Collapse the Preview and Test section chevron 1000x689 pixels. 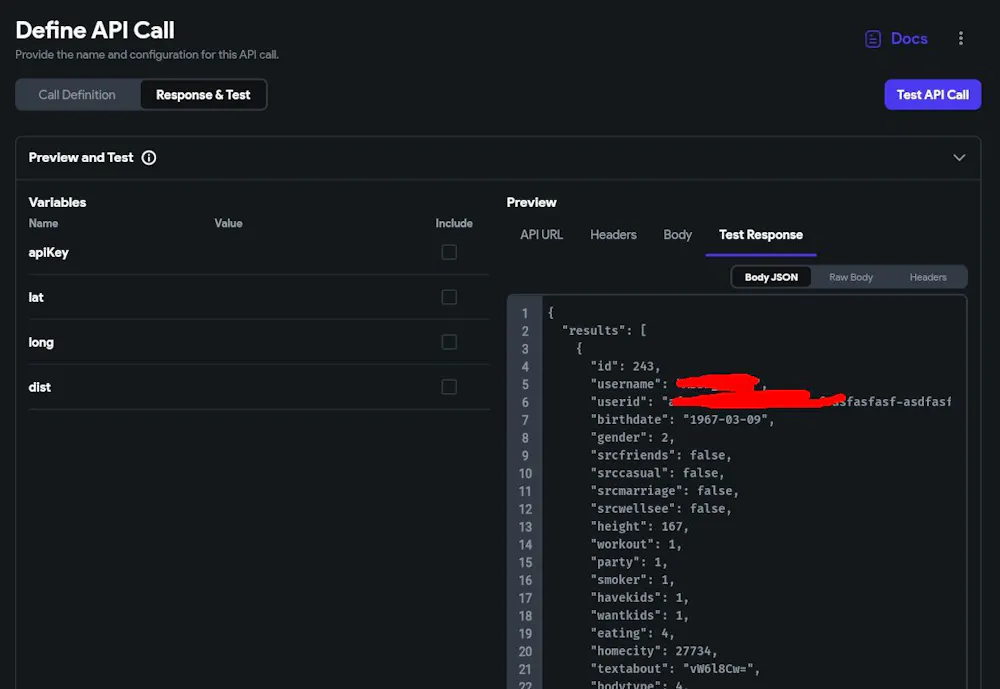pos(959,158)
